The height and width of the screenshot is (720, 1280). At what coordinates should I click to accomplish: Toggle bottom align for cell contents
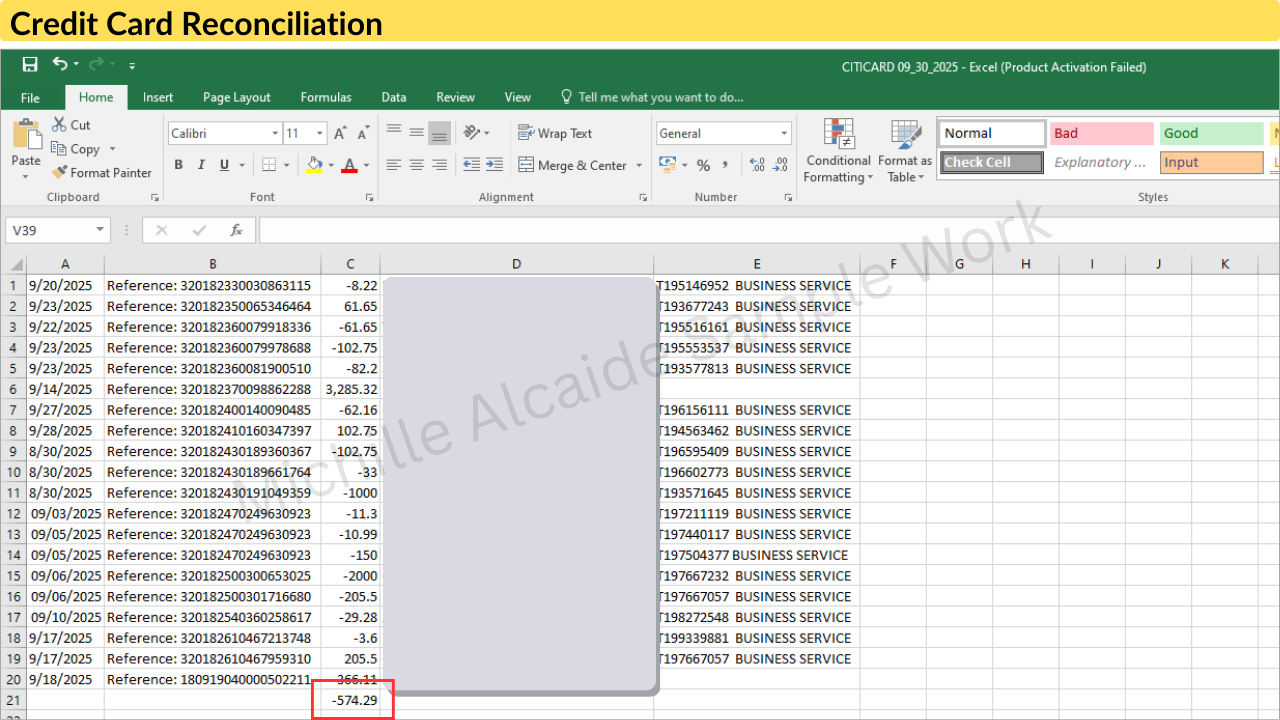[440, 133]
